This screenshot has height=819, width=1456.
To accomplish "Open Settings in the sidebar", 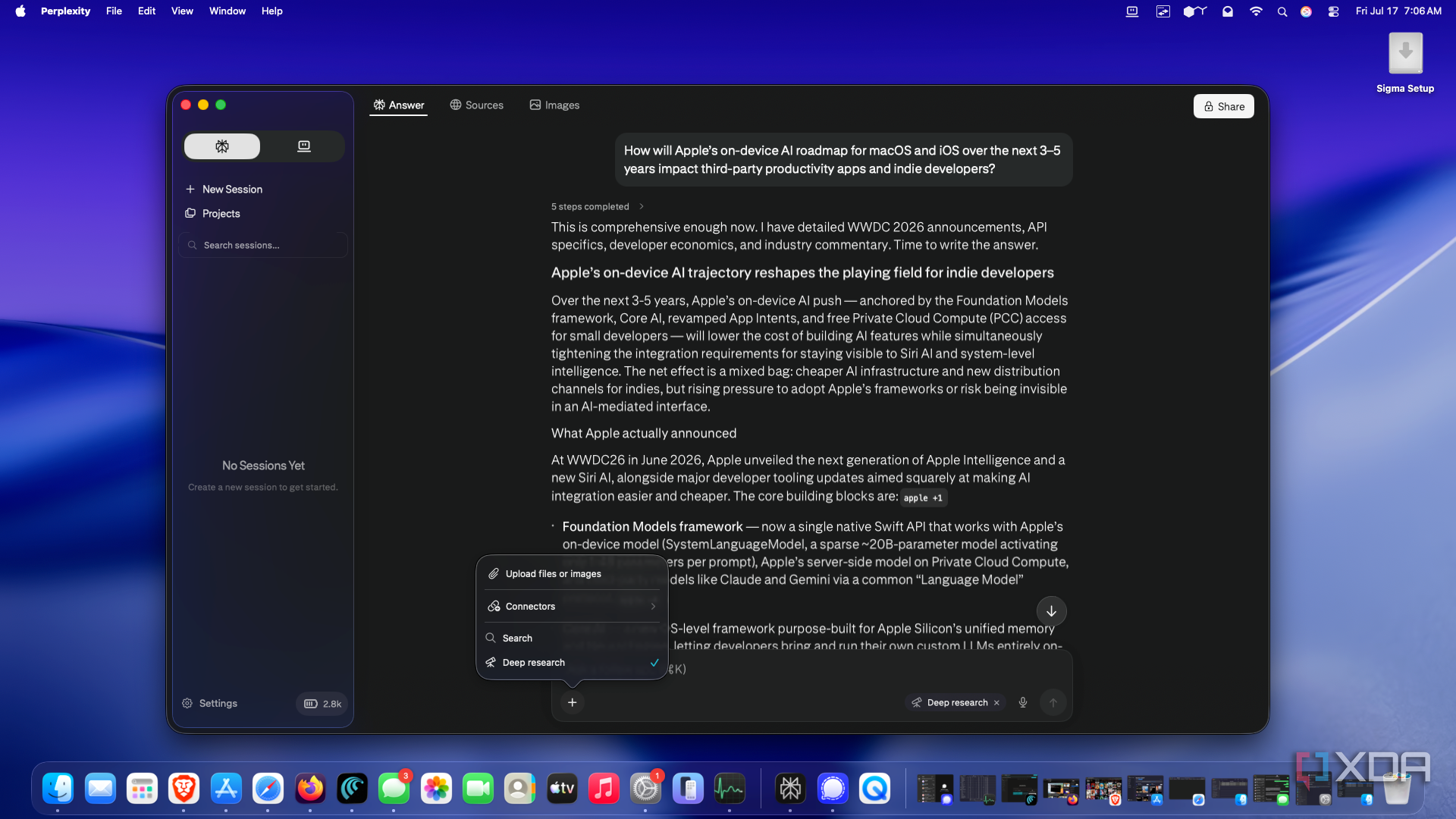I will (x=209, y=704).
